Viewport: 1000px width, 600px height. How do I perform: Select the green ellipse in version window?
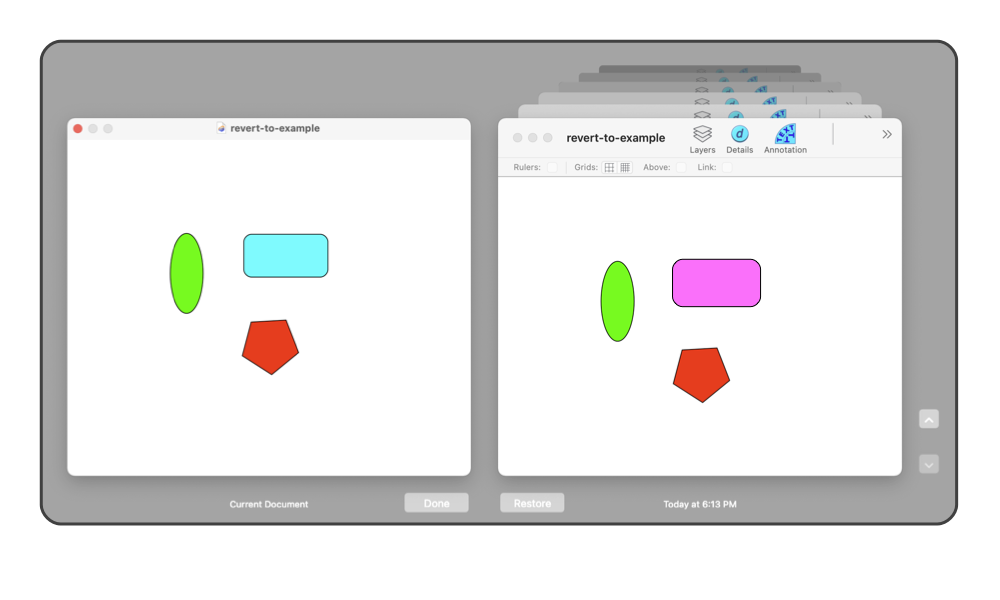pos(617,301)
